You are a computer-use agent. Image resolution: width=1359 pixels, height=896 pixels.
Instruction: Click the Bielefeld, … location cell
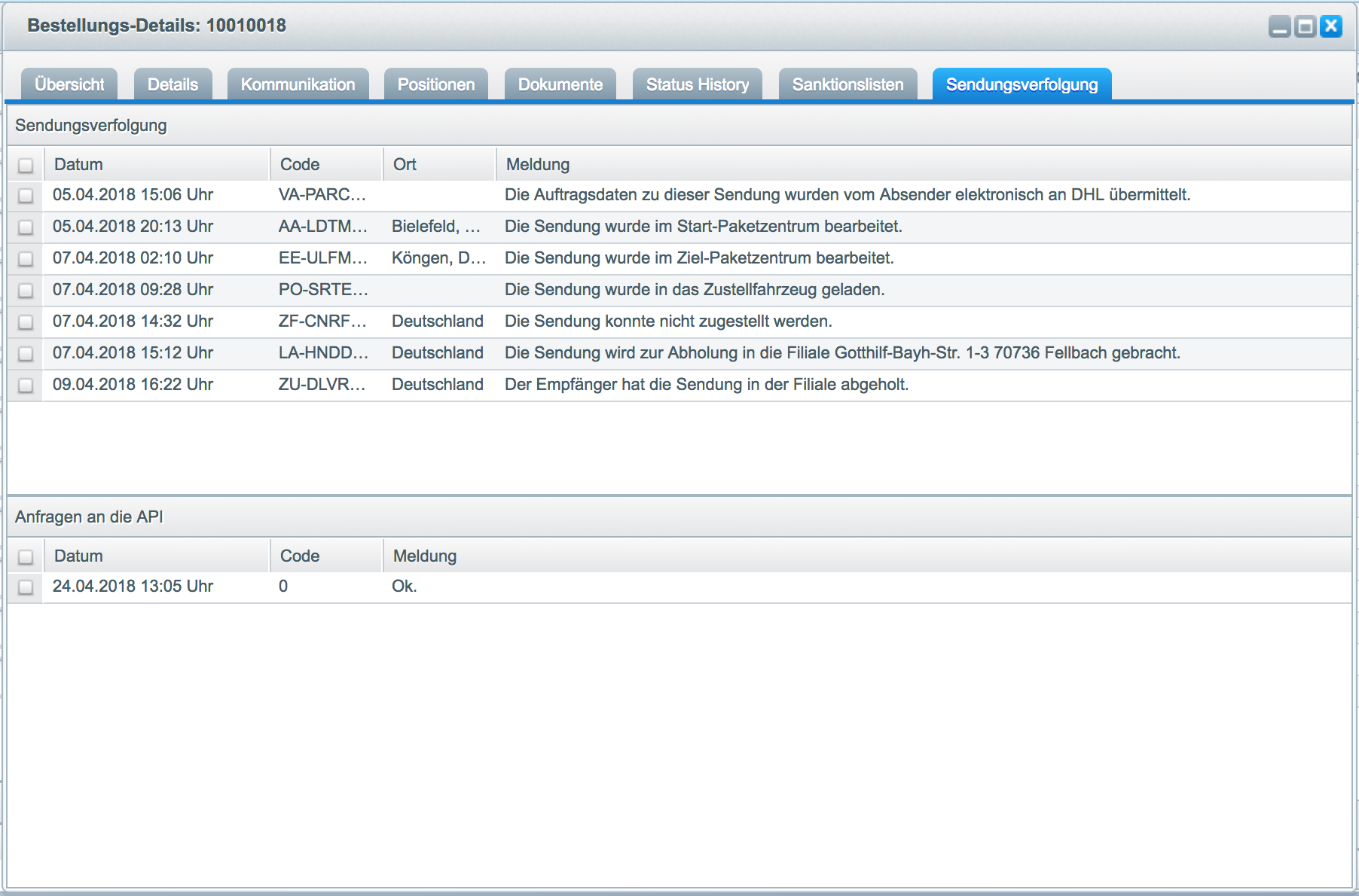point(436,227)
